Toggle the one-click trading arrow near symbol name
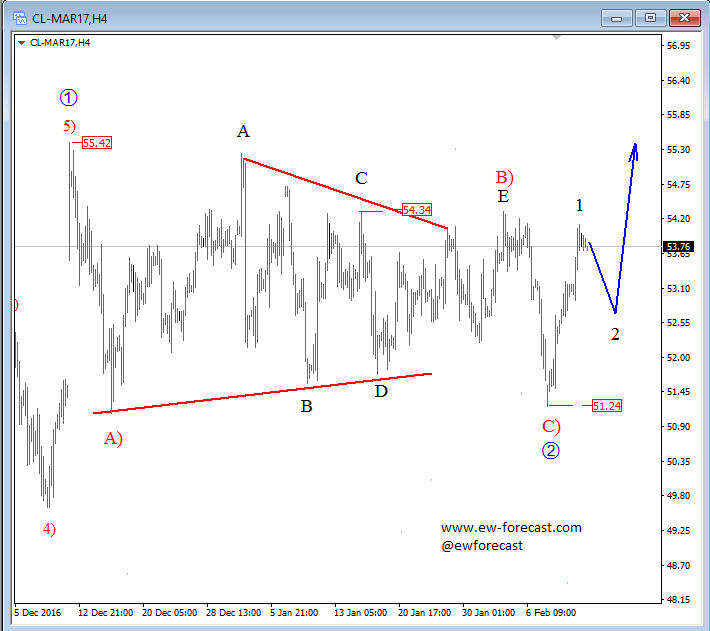The width and height of the screenshot is (710, 631). click(x=21, y=42)
